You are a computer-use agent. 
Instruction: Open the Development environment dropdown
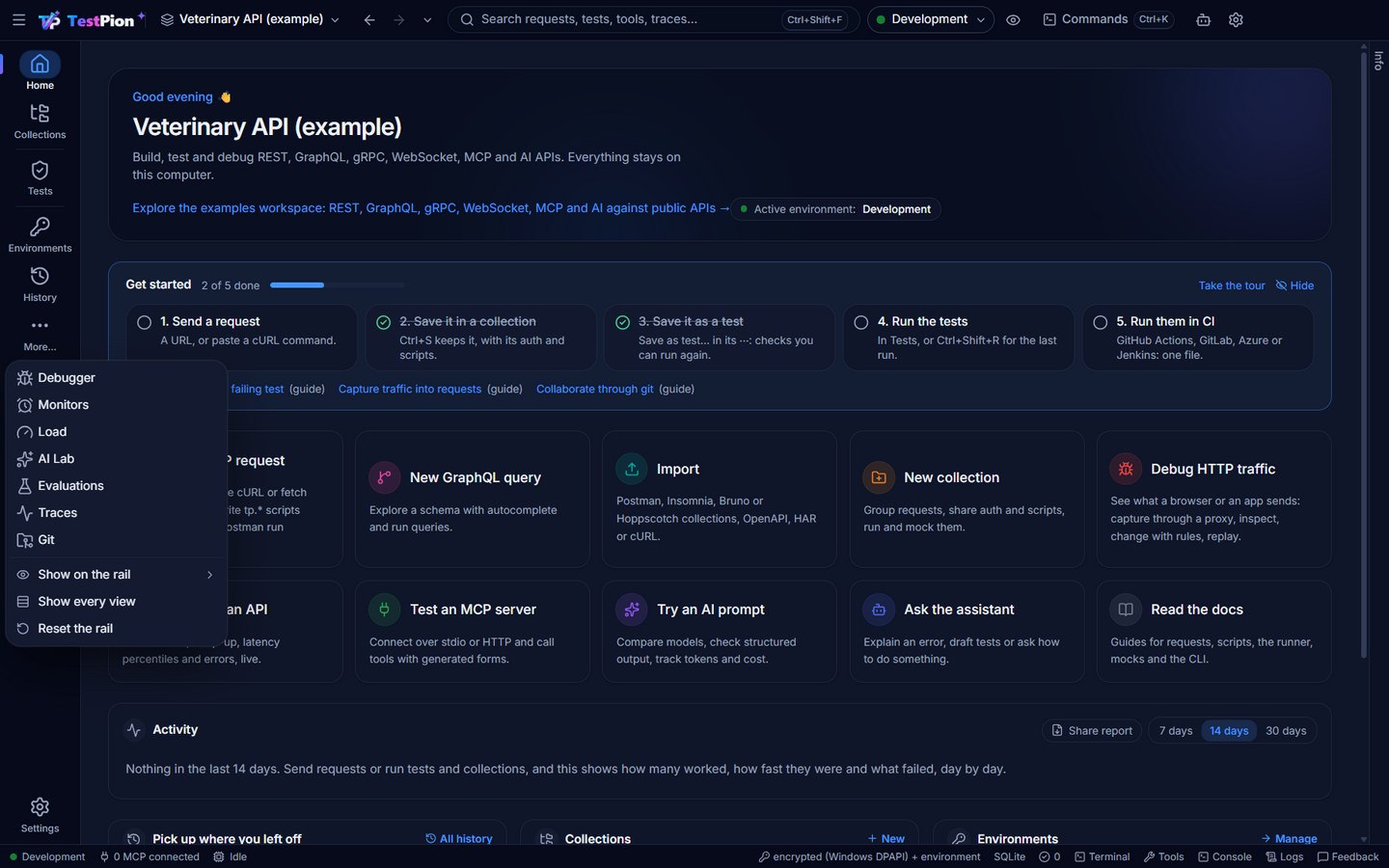(930, 19)
